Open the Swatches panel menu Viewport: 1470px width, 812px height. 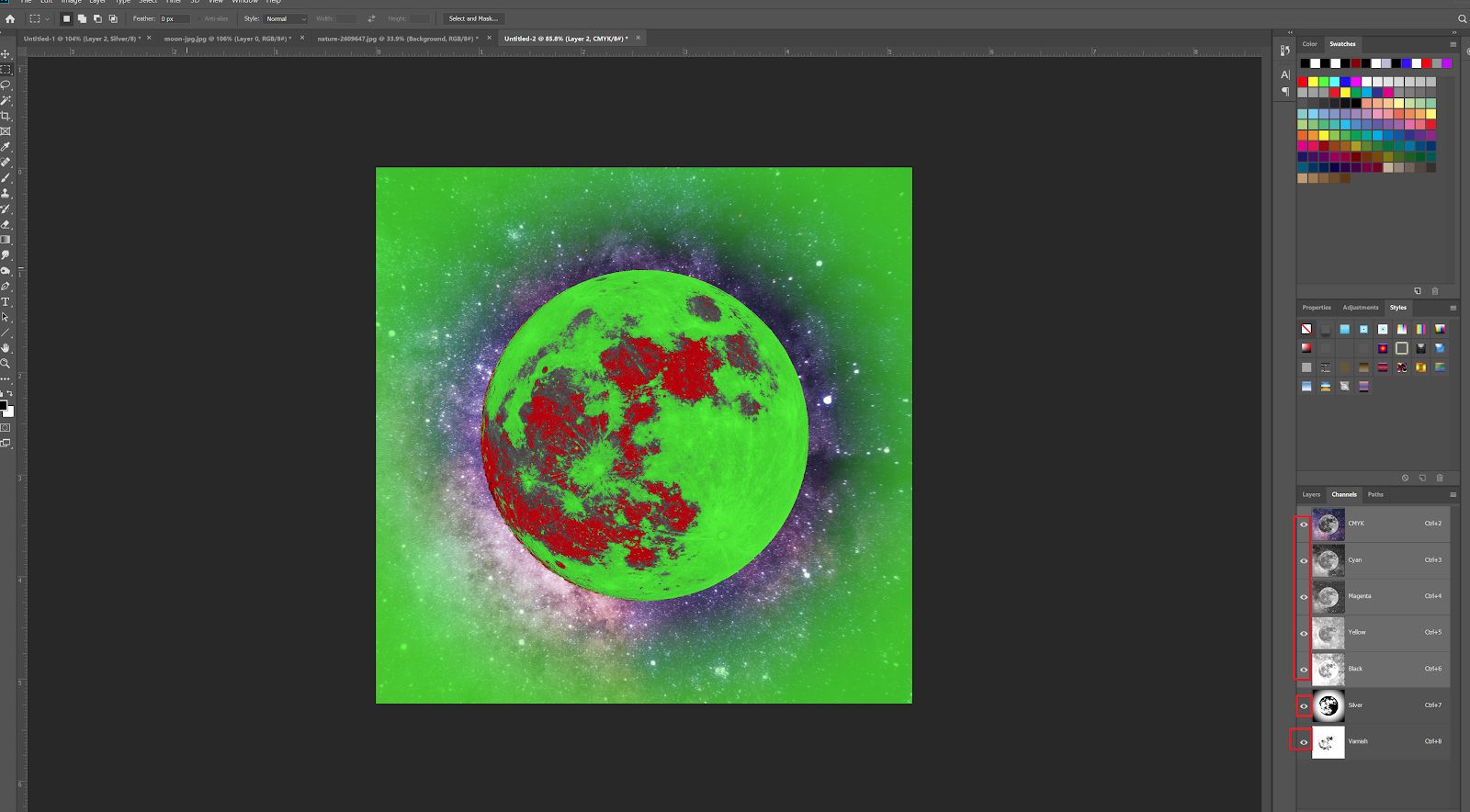pyautogui.click(x=1453, y=44)
